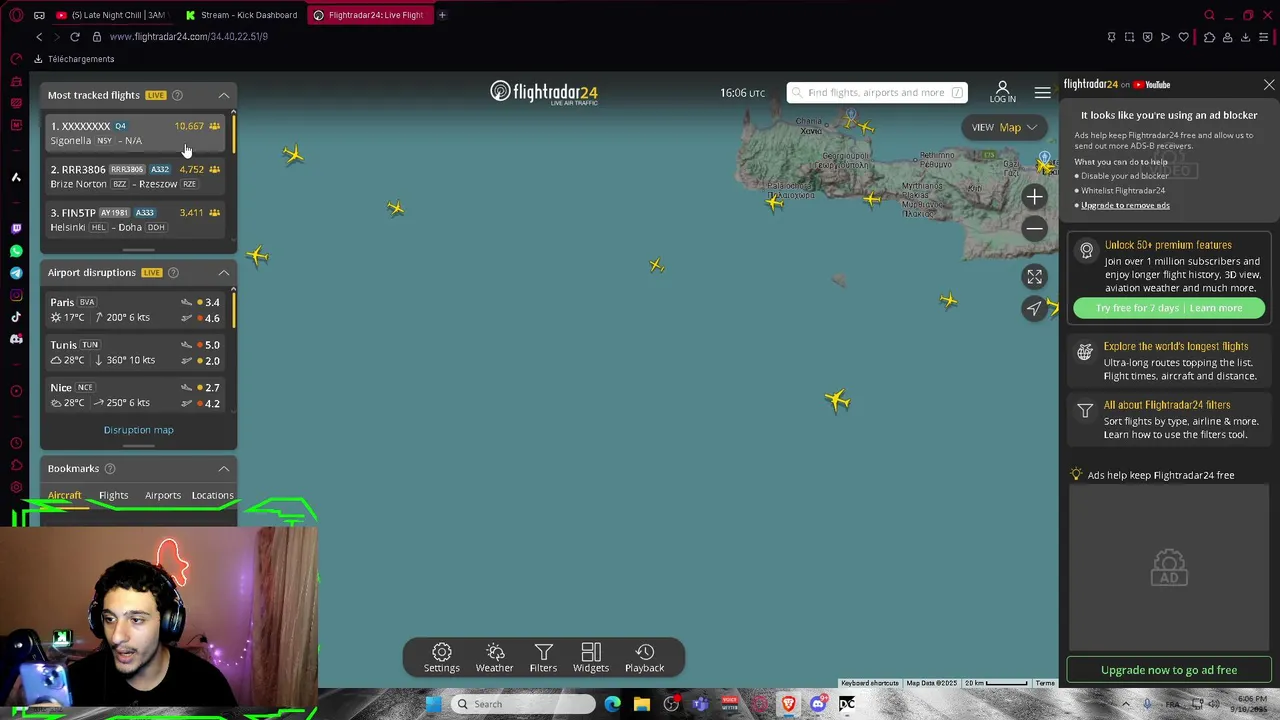Open the LOG IN user icon

coord(1002,92)
